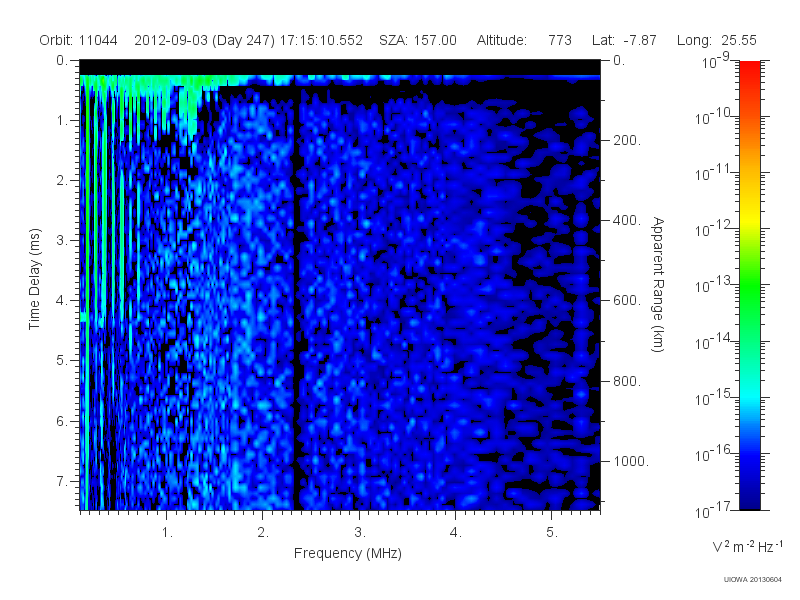Click the date '2012-09-03 (Day 247)' text

pos(205,40)
